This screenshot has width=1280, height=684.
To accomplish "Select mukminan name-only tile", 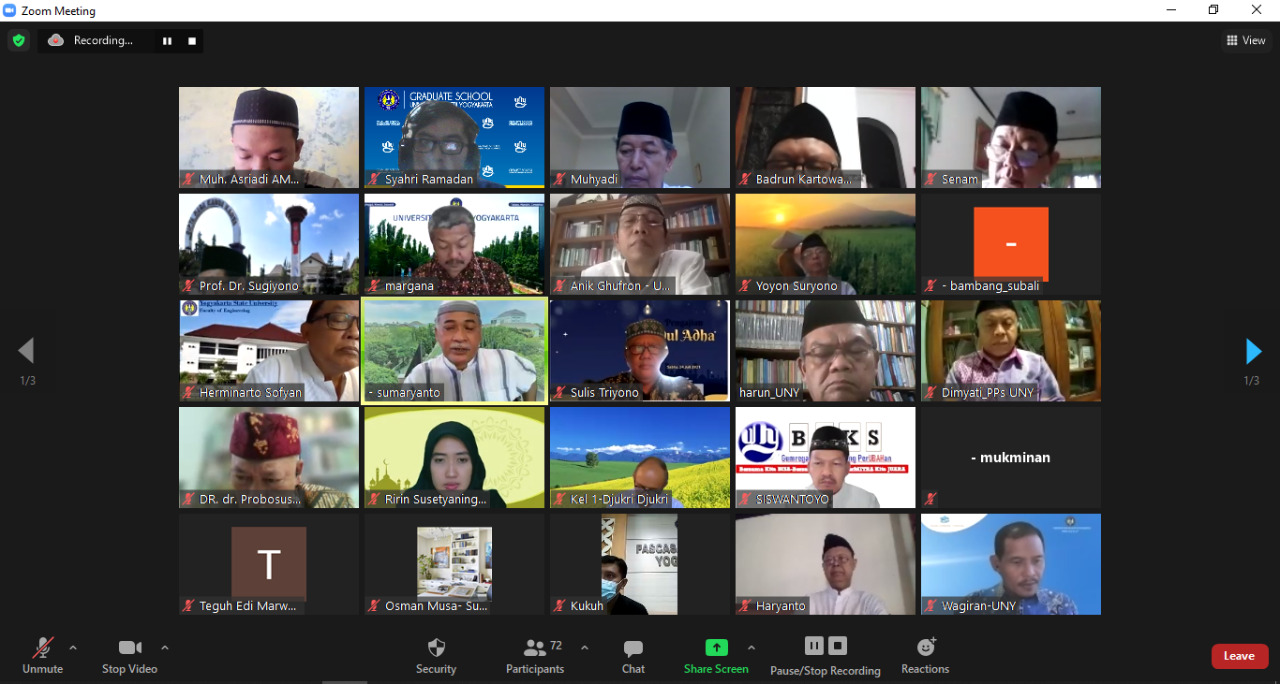I will (x=1011, y=457).
